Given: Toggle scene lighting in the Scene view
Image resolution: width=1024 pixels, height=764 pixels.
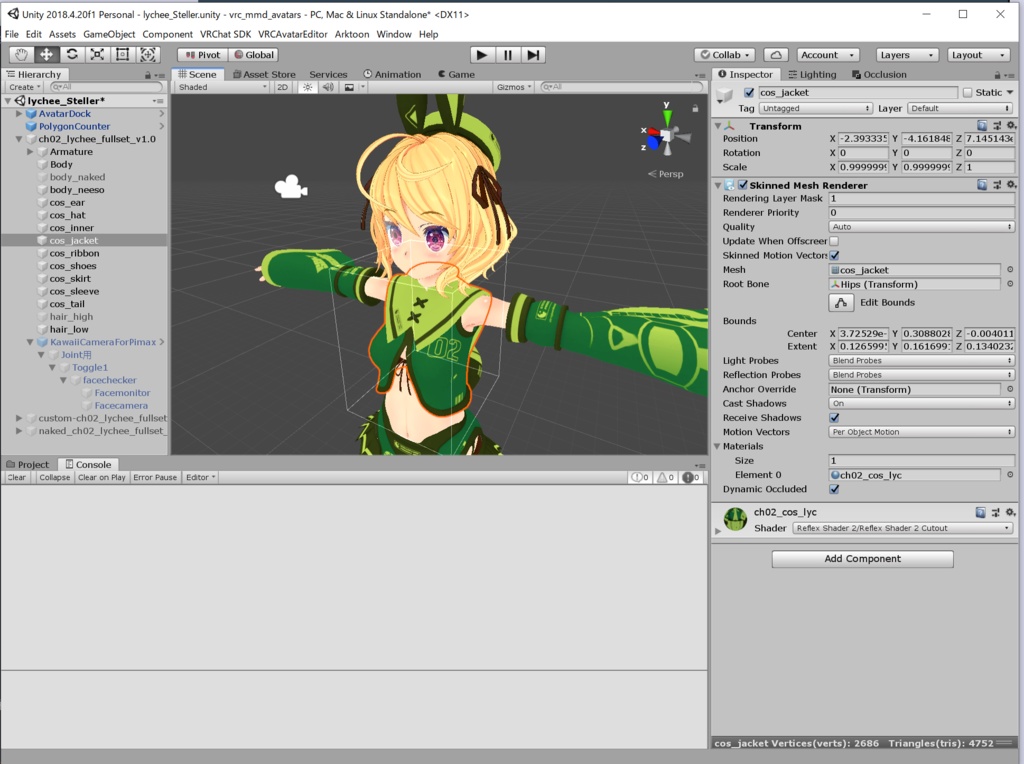Looking at the screenshot, I should click(x=310, y=87).
